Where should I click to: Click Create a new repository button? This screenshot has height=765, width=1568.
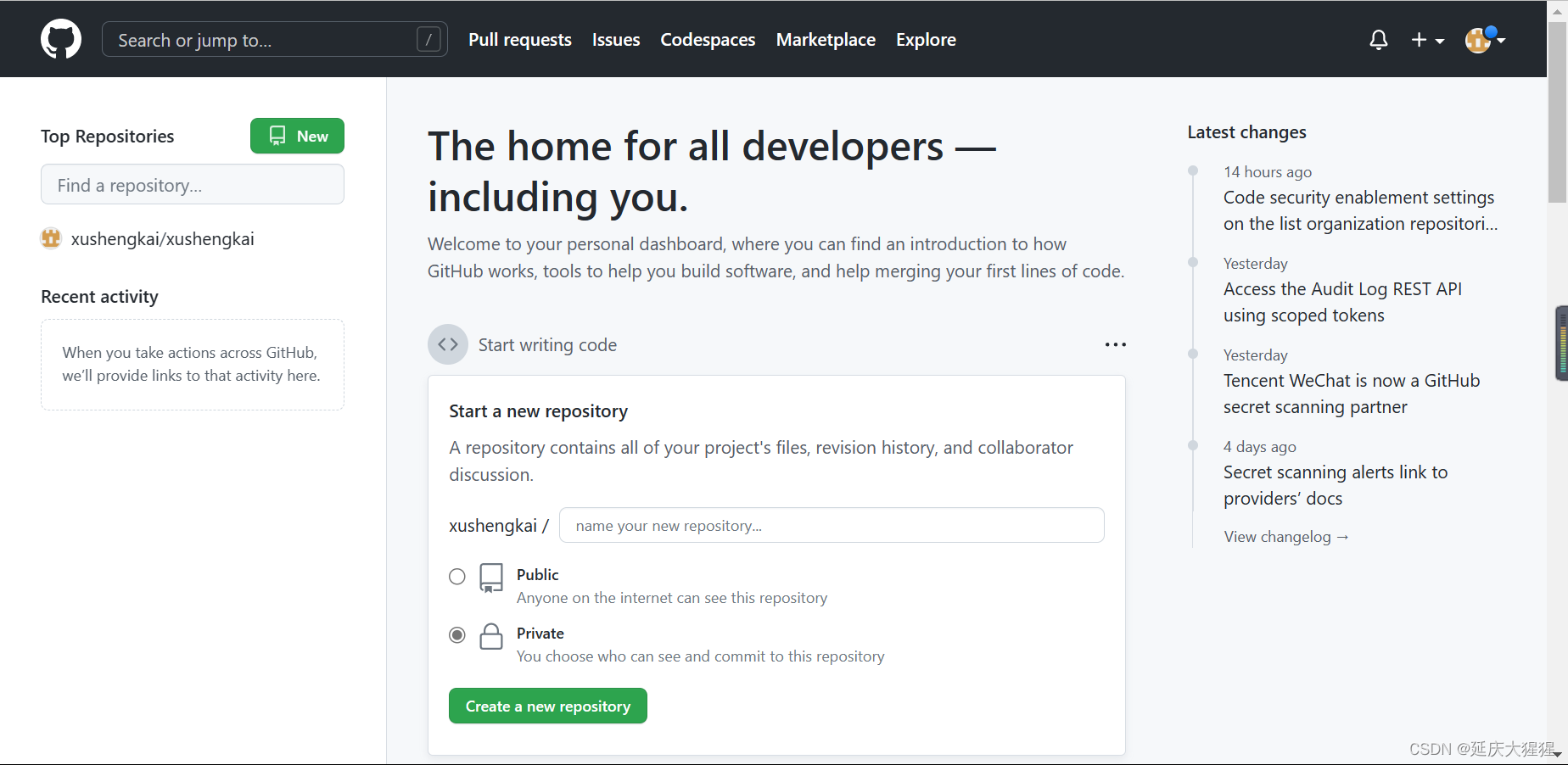point(548,706)
